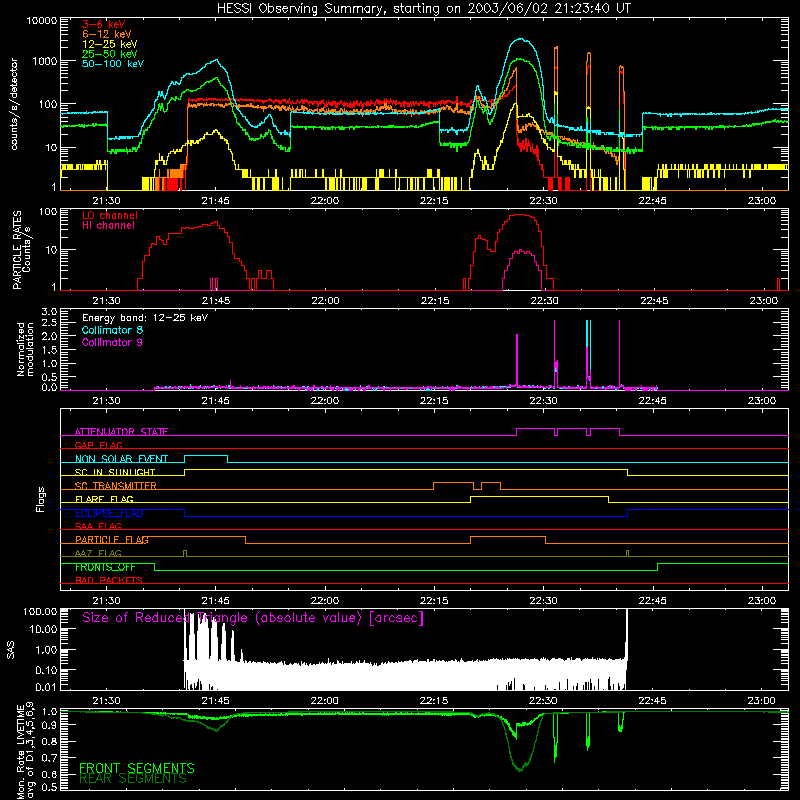
Task: Click the 23:00 tick under flags plot
Action: coord(762,601)
